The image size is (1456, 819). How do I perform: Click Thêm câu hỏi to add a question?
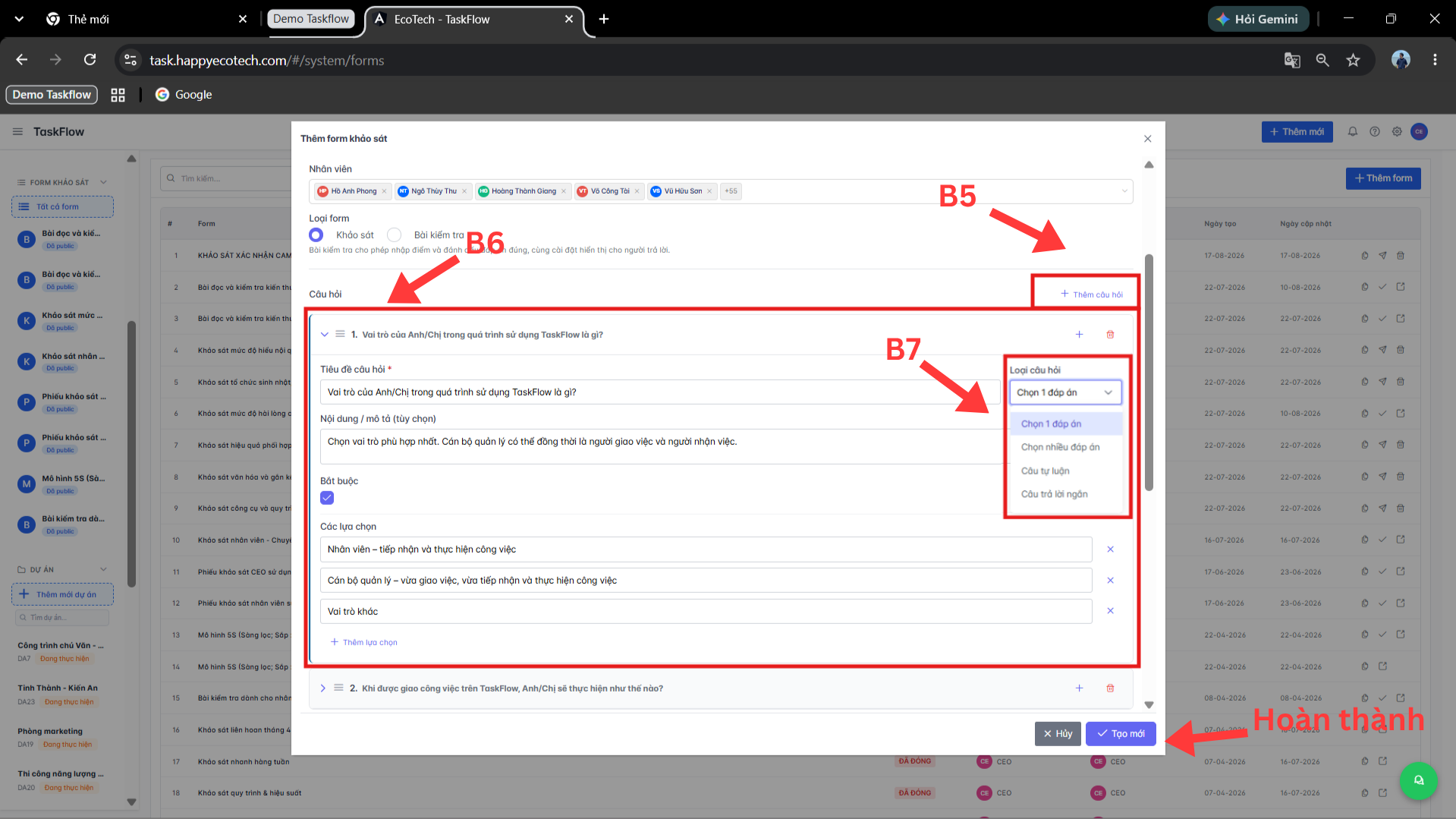point(1091,295)
